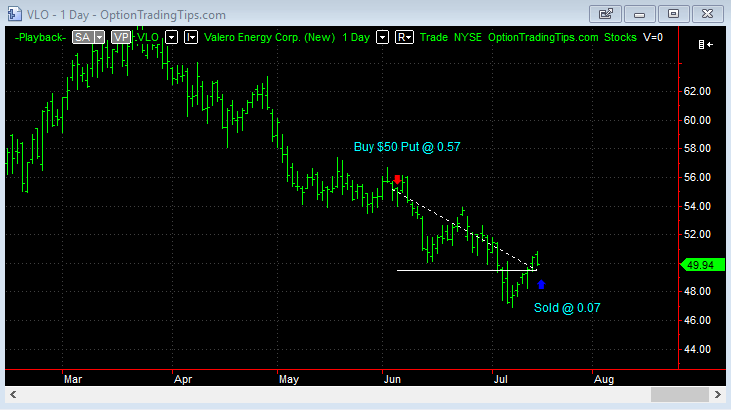
Task: Click the V=0 label
Action: point(653,37)
